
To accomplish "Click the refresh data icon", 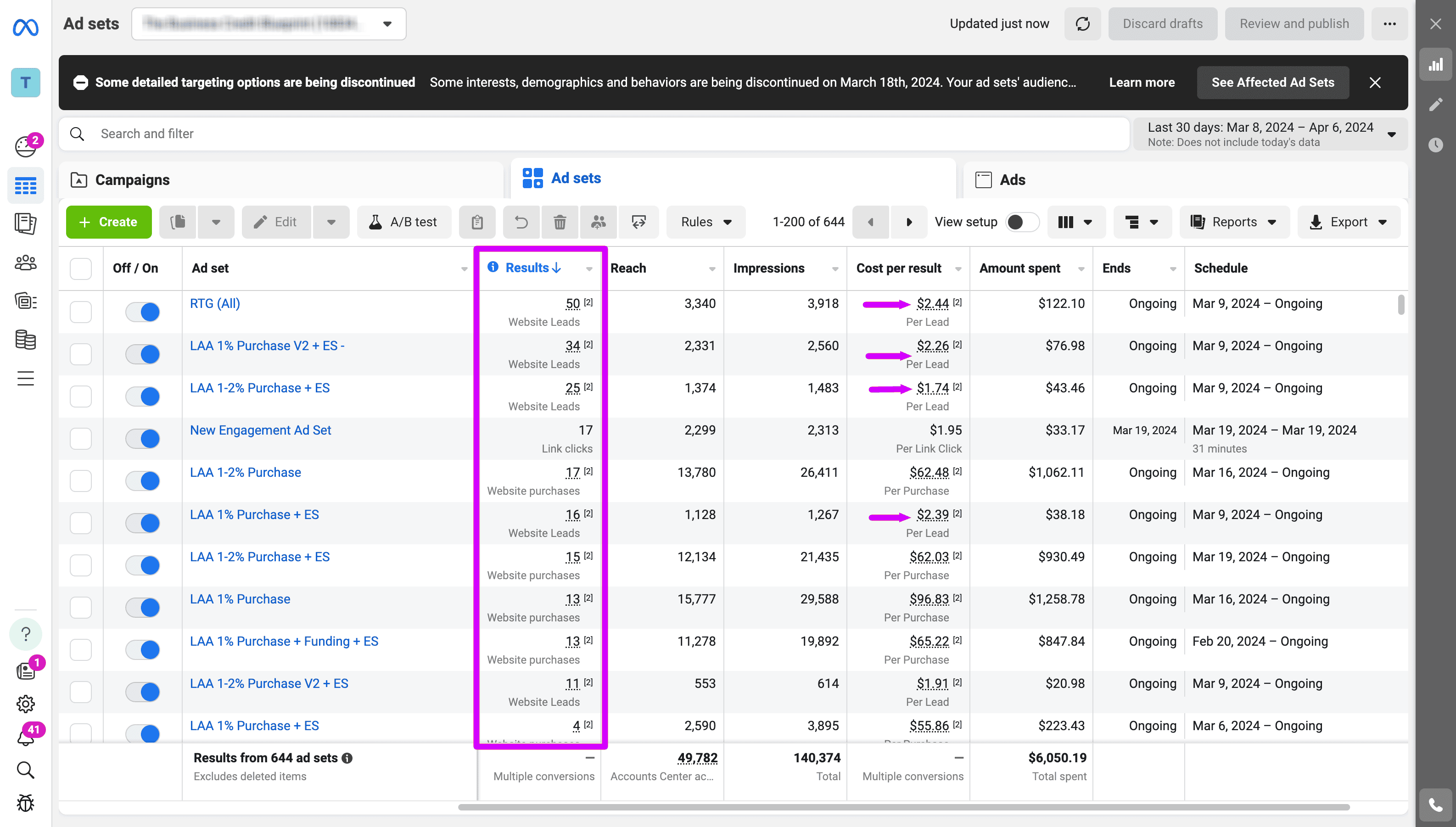I will pyautogui.click(x=1082, y=24).
